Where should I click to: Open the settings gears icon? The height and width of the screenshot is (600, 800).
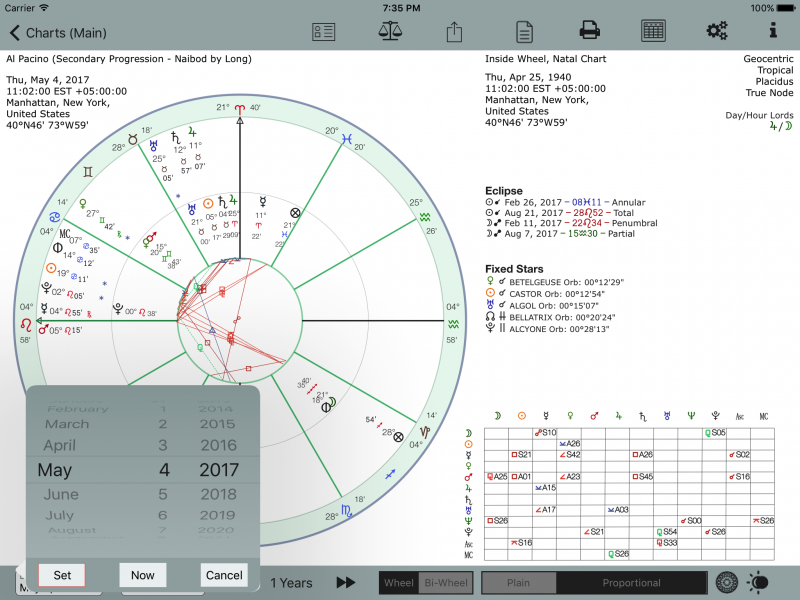[717, 30]
